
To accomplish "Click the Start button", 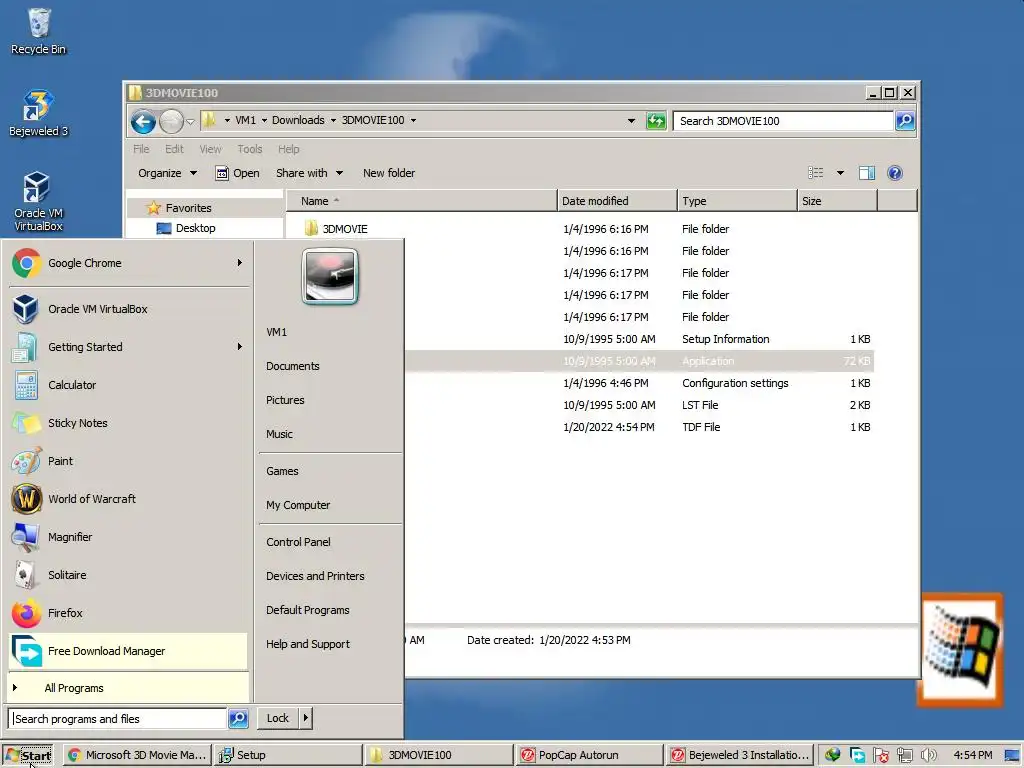I will pos(27,756).
